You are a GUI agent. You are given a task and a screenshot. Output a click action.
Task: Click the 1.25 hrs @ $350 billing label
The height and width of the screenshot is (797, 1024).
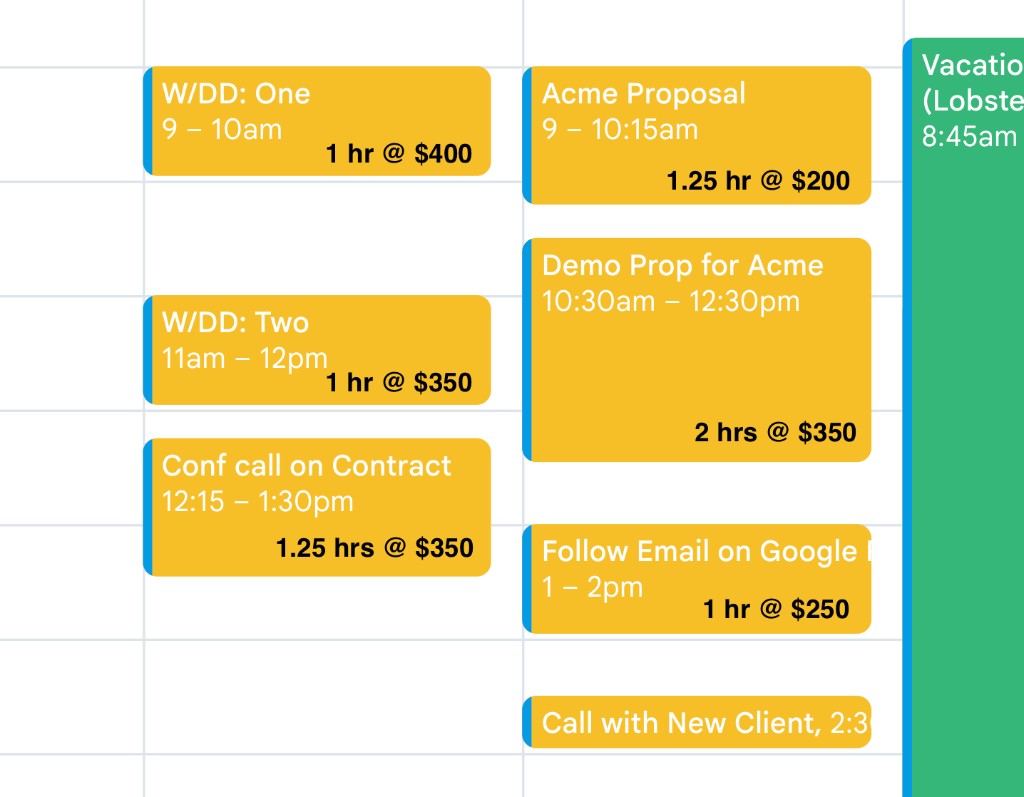point(376,548)
